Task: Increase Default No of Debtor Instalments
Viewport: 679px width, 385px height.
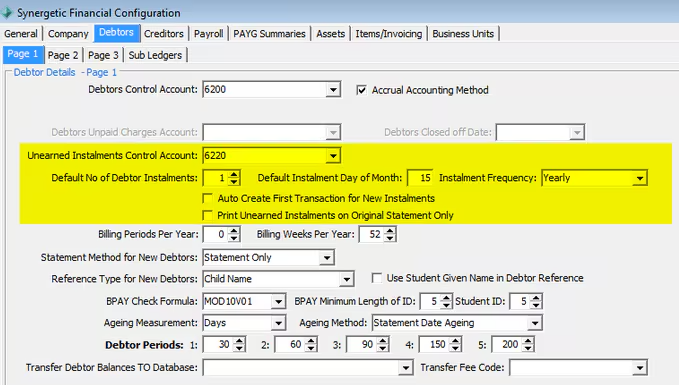Action: click(x=234, y=174)
